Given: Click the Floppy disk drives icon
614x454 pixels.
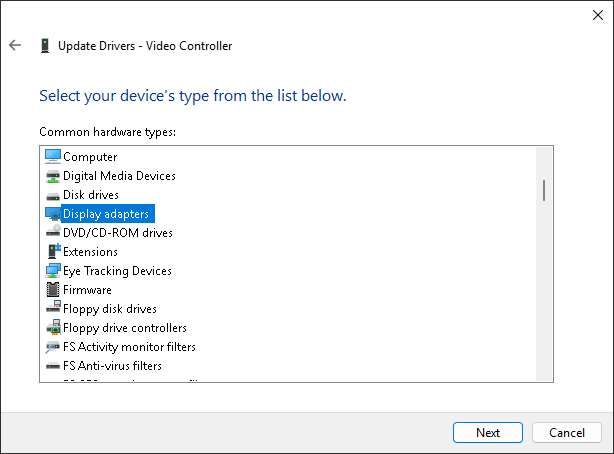Looking at the screenshot, I should [53, 309].
